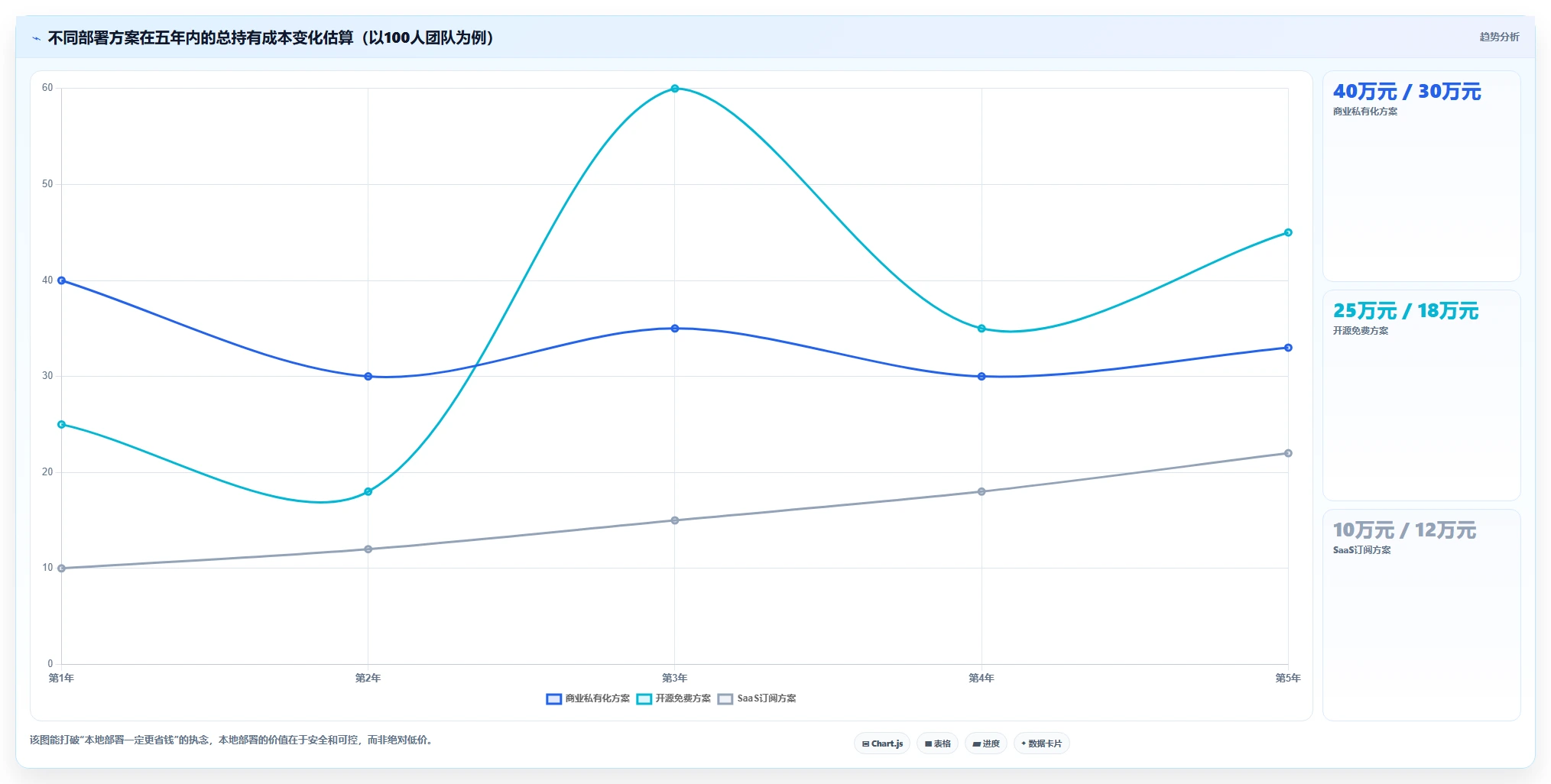Screen dimensions: 1551x784
Task: Click the SaaS订阅方案 point at 第3年
Action: pos(675,520)
